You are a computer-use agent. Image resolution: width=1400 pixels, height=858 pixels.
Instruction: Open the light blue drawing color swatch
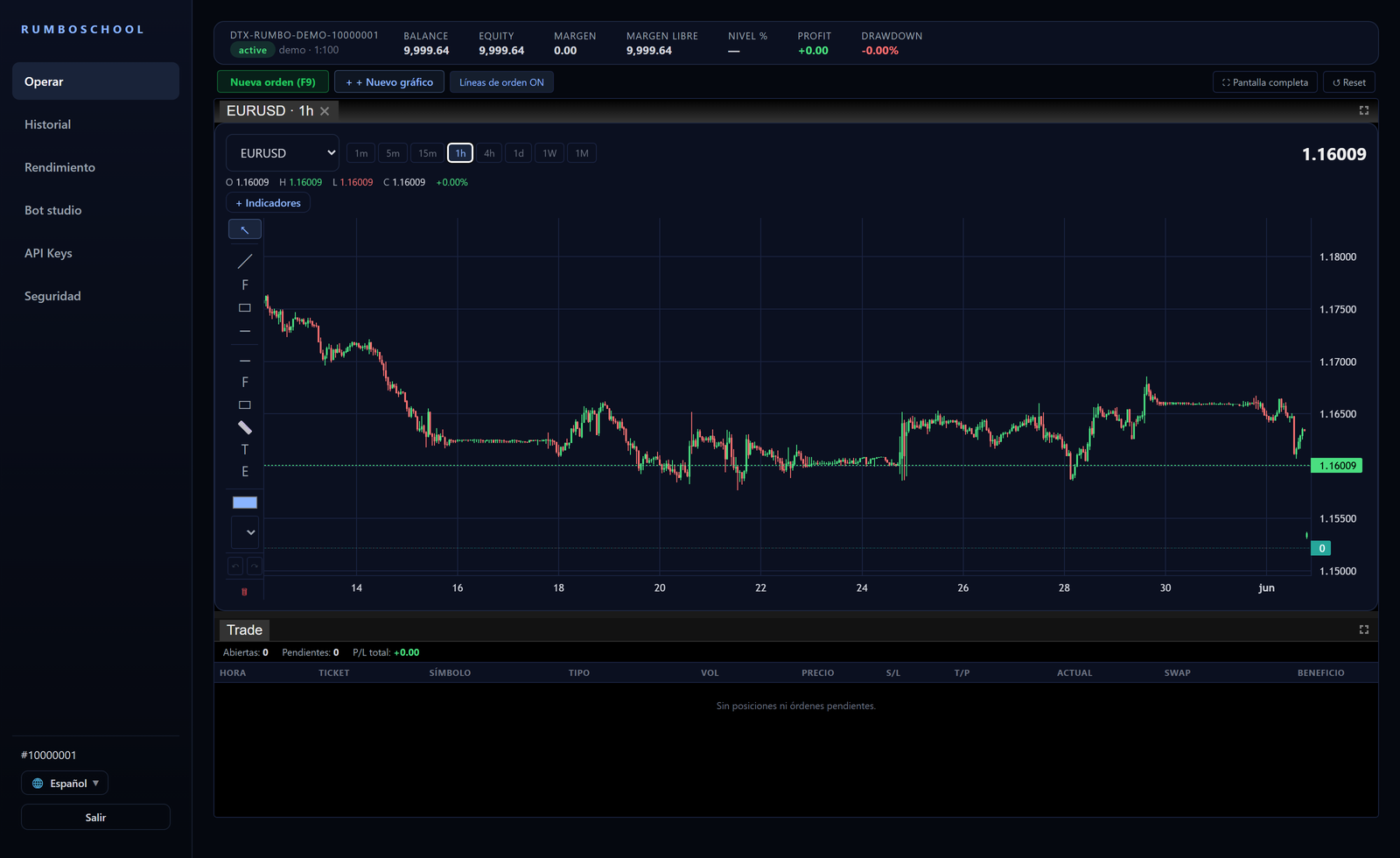click(x=245, y=503)
